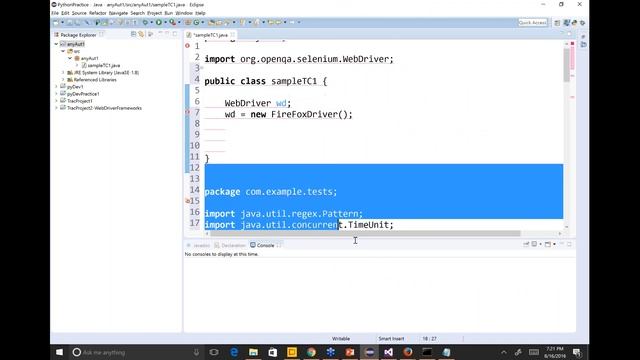
Task: Click the Ask me anything search box
Action: click(x=135, y=352)
